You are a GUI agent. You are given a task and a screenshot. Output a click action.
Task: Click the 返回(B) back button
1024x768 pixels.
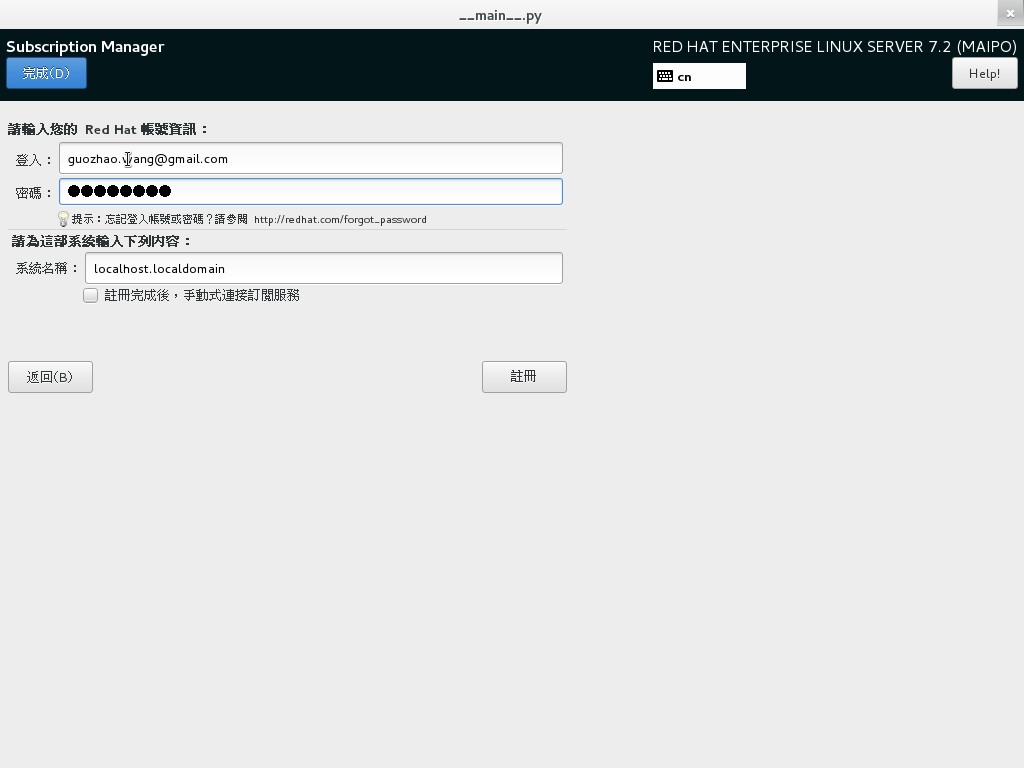(50, 377)
